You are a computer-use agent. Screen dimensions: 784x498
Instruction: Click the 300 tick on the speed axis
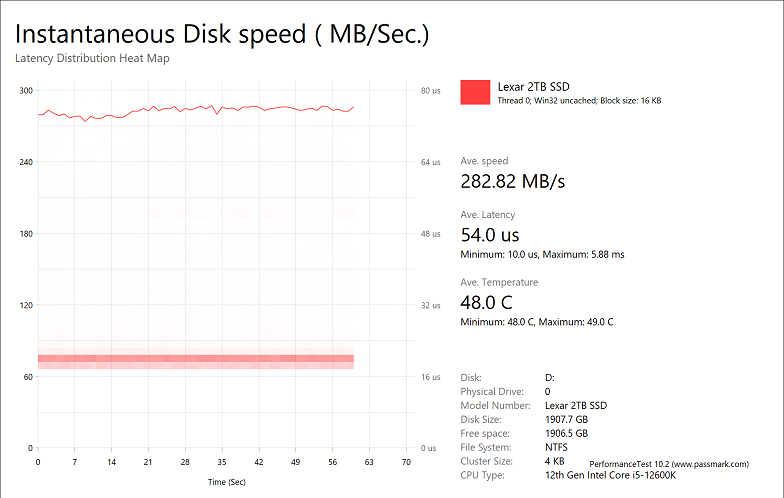27,91
